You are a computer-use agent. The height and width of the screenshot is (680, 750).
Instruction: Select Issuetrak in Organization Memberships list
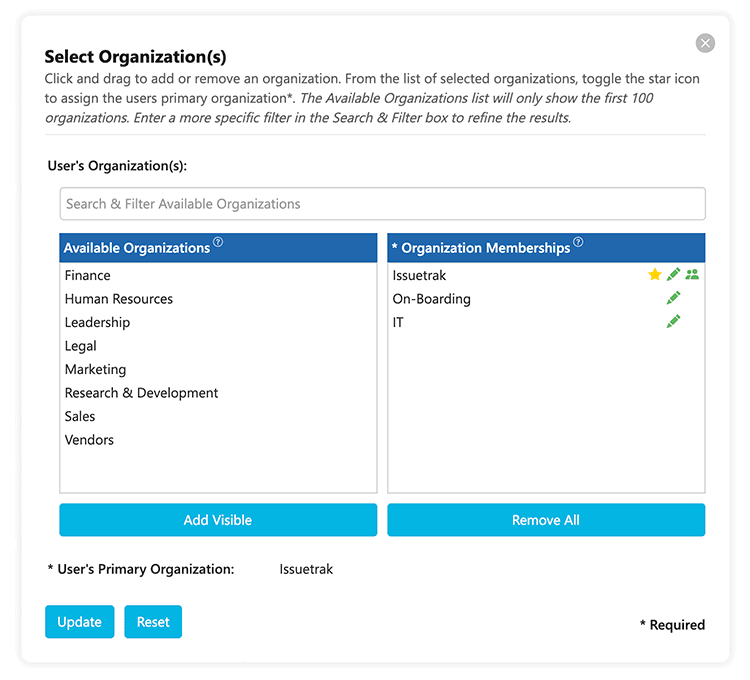546,275
